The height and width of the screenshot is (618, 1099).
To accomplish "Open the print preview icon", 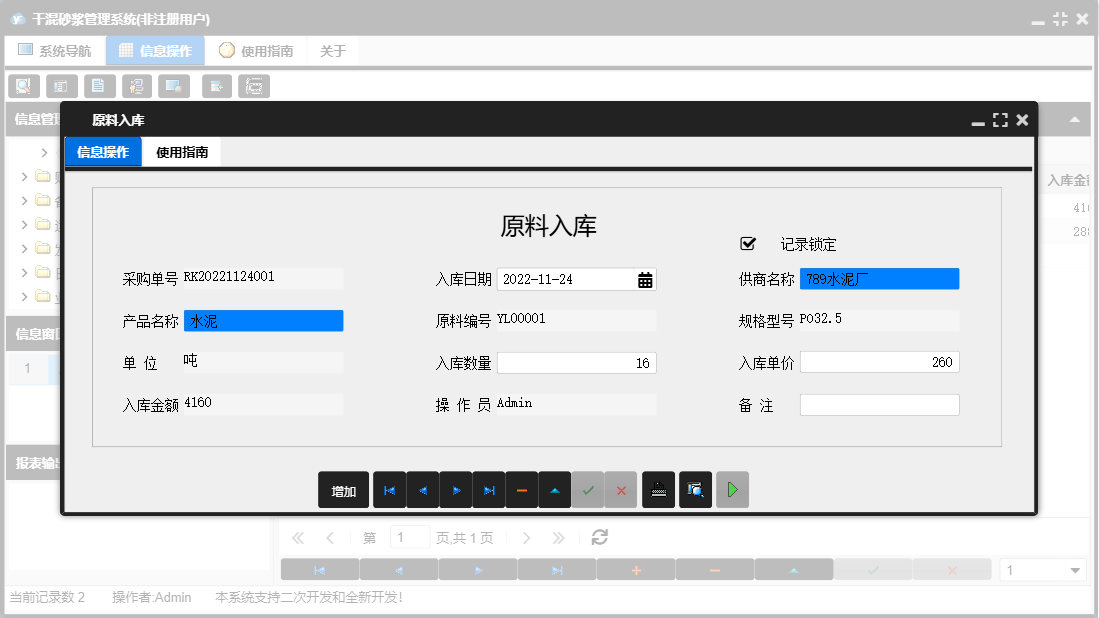I will [695, 490].
